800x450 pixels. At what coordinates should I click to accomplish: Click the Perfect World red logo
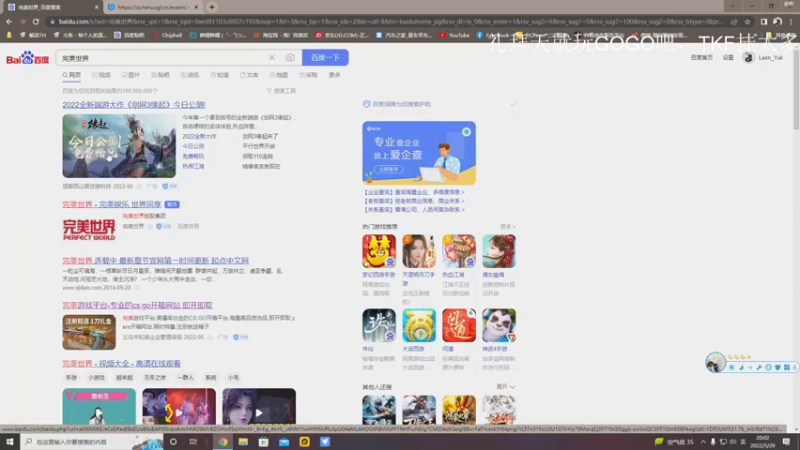coord(89,230)
